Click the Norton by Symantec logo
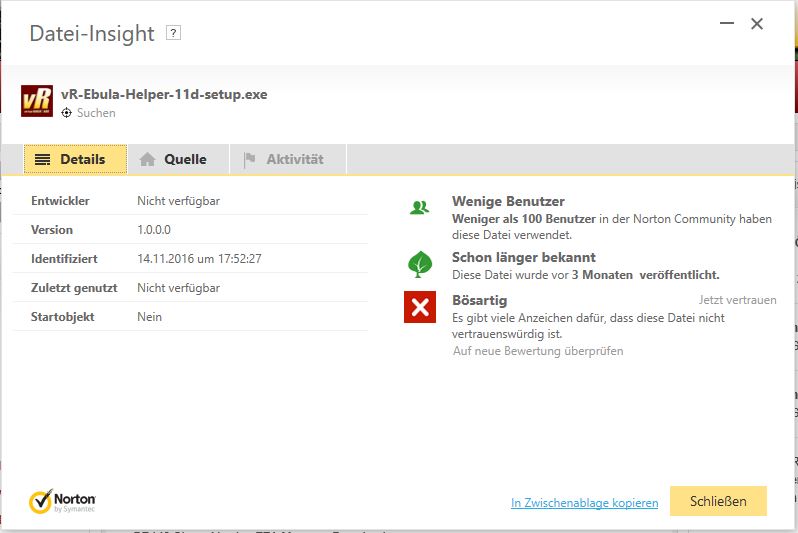This screenshot has height=533, width=798. click(62, 501)
